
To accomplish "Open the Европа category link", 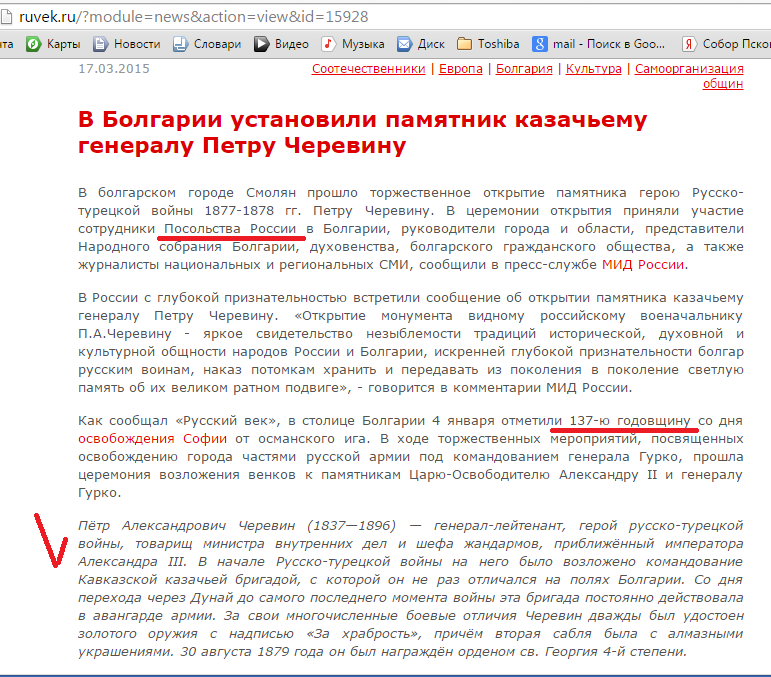I will click(x=461, y=69).
